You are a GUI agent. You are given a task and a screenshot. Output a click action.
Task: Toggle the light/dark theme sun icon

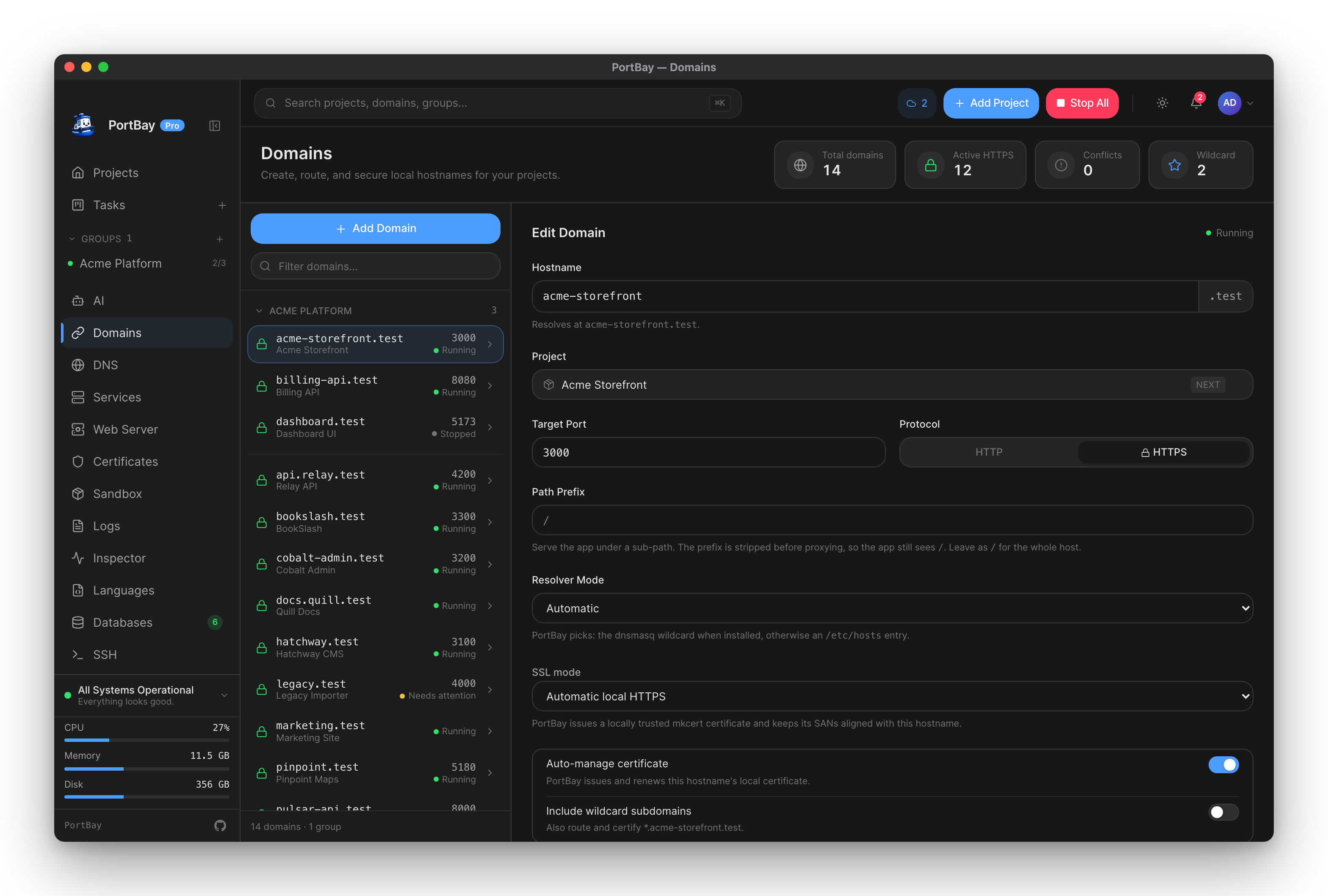(x=1162, y=103)
